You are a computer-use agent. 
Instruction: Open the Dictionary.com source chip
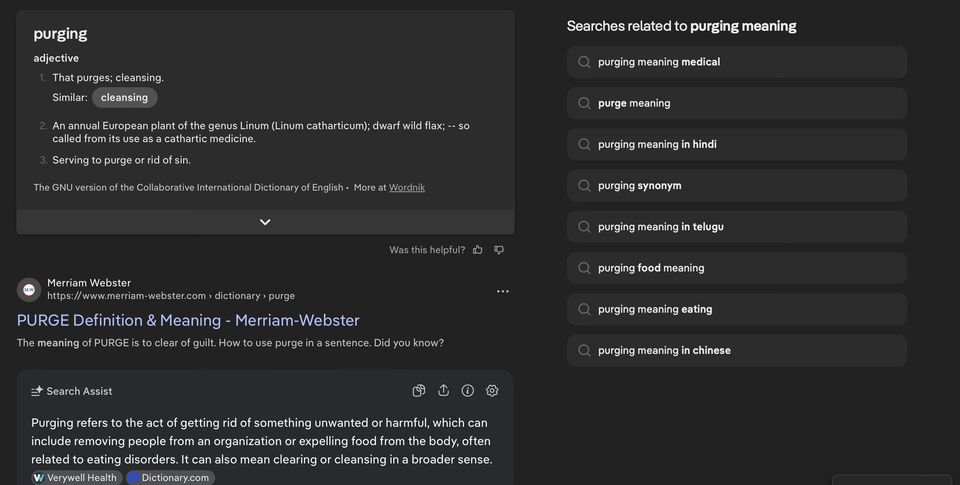coord(170,478)
